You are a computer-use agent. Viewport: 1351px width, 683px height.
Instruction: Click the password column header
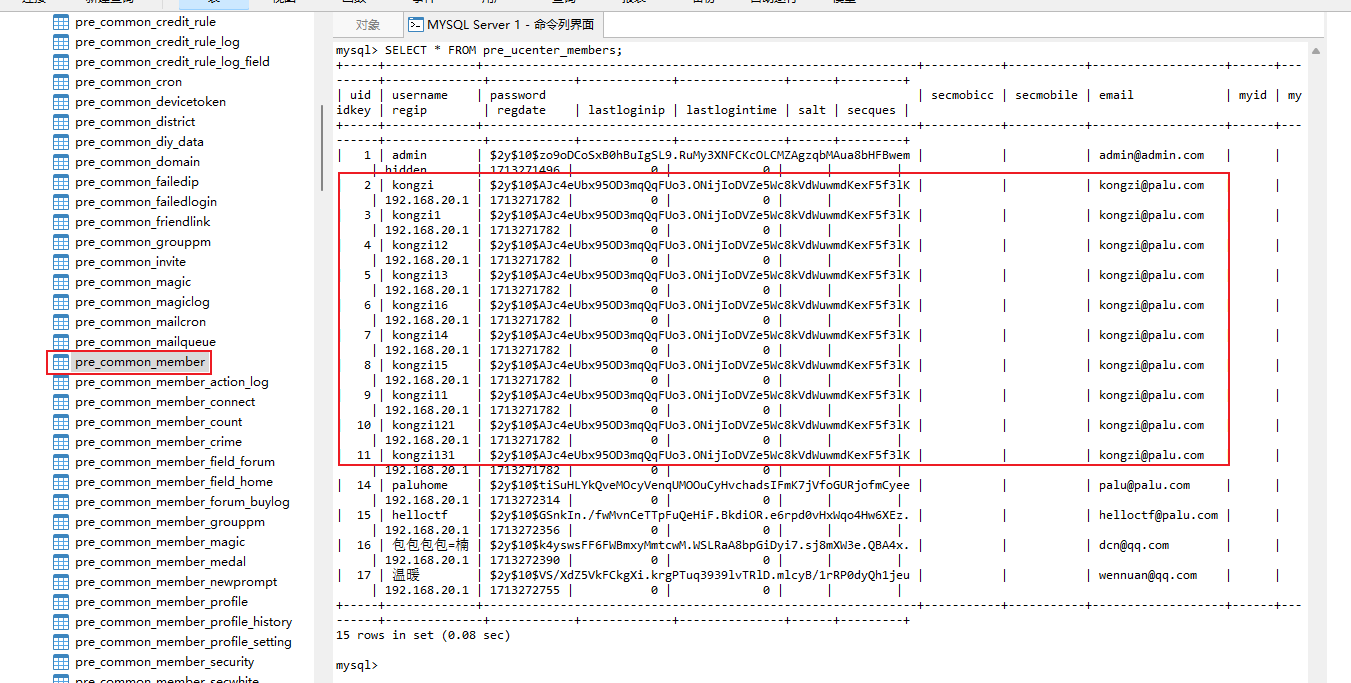(x=518, y=95)
